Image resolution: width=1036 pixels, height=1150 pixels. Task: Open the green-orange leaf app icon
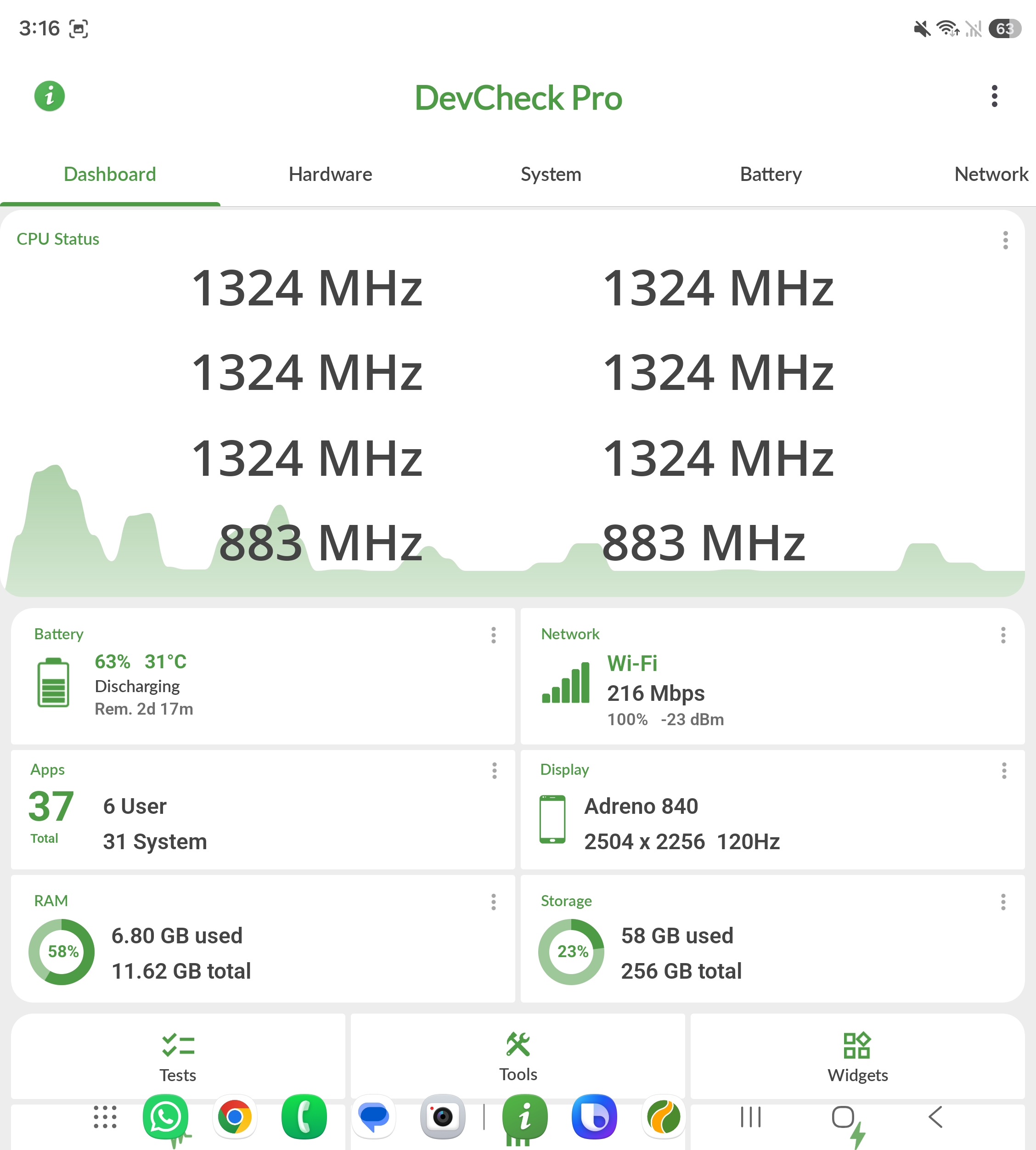663,1116
